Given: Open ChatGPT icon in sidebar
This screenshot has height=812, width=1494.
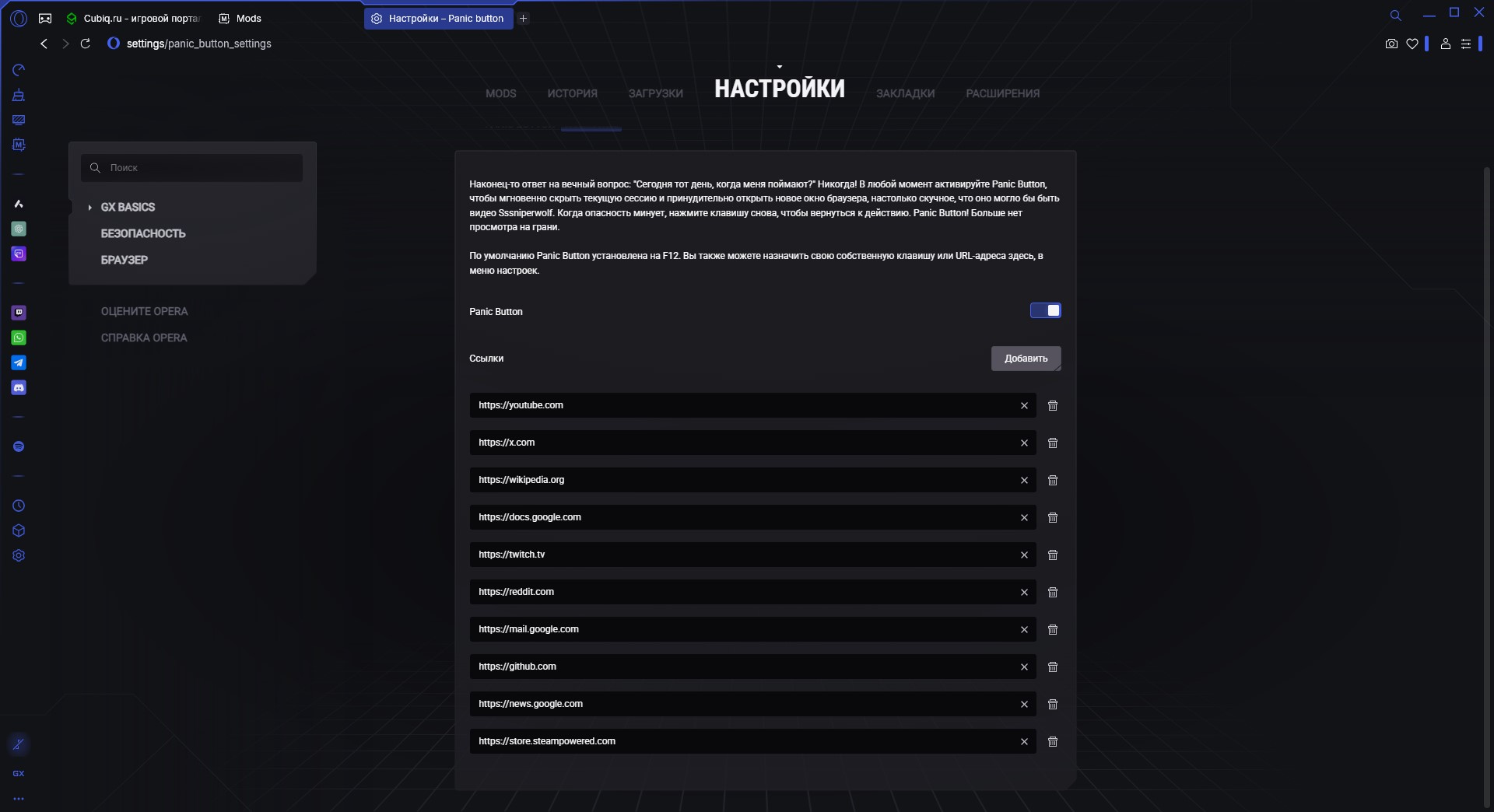Looking at the screenshot, I should tap(19, 229).
